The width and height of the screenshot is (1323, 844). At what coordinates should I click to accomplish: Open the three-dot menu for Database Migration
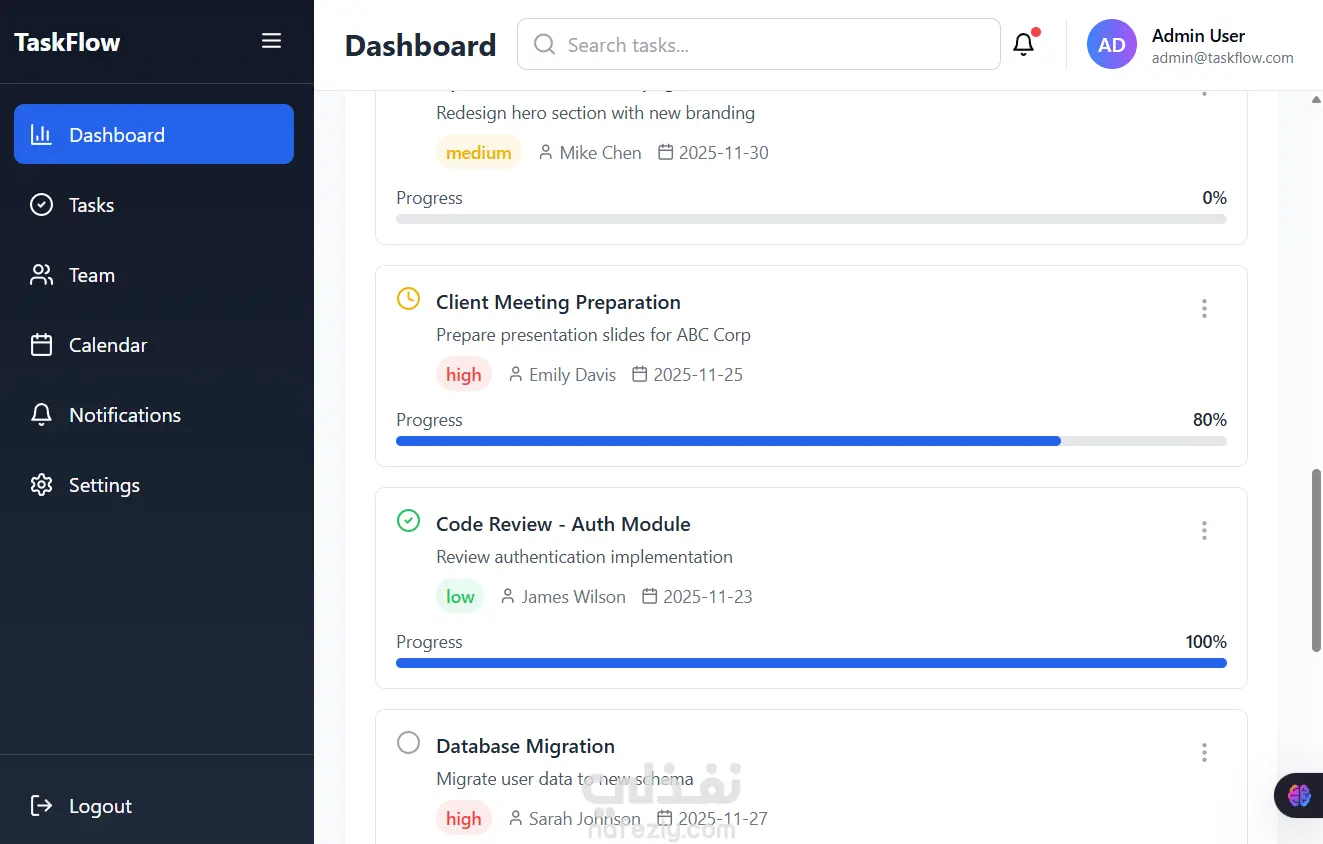pyautogui.click(x=1204, y=753)
